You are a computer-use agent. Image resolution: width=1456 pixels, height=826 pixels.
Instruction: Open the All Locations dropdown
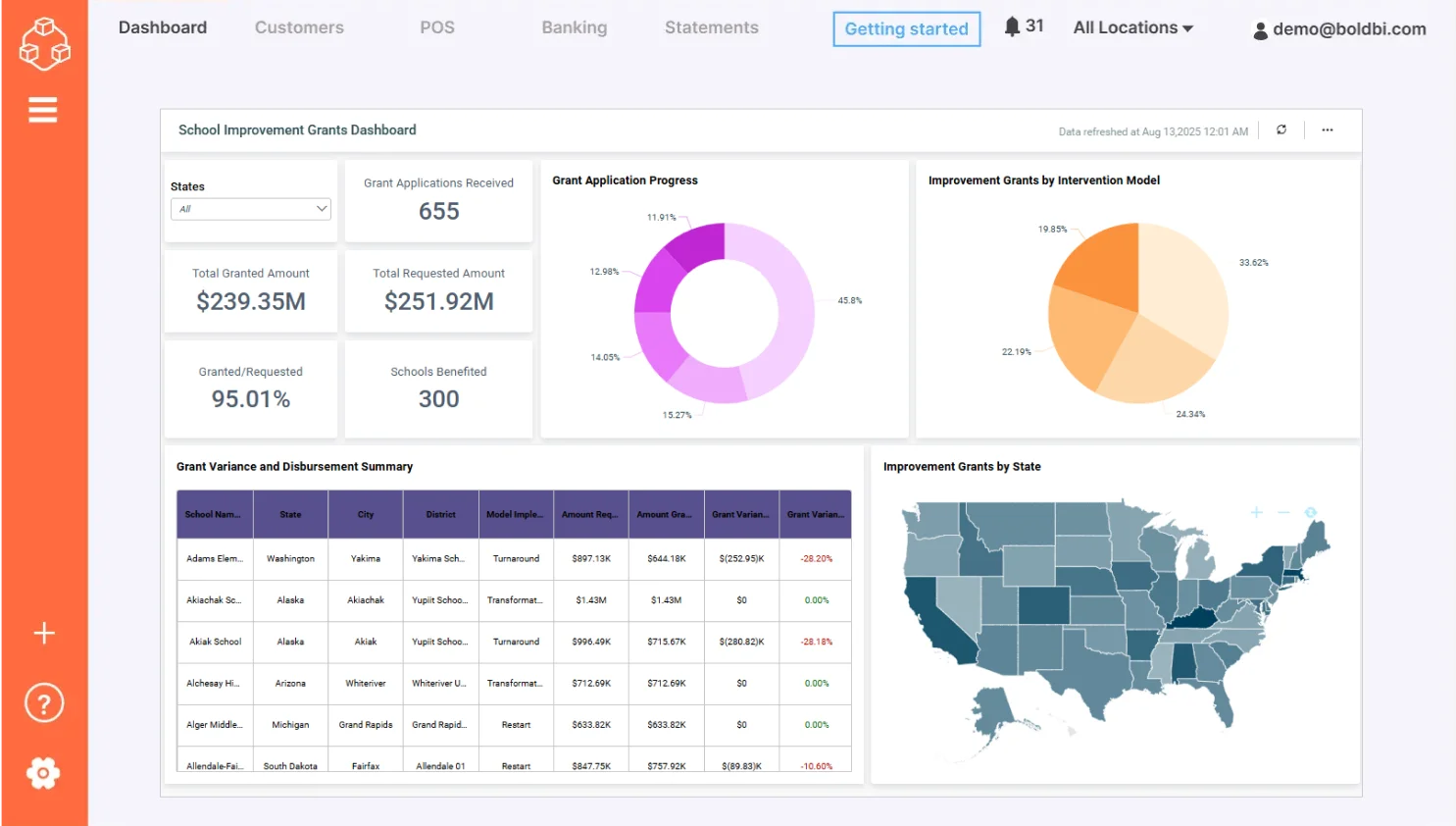point(1131,27)
